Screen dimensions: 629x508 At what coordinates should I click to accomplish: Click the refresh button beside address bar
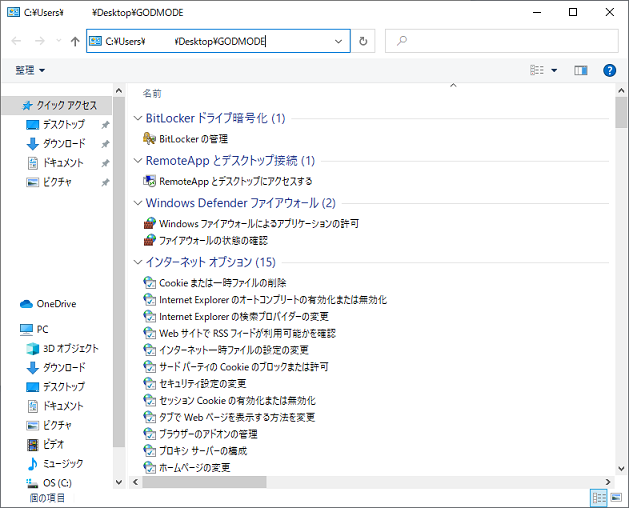click(x=363, y=41)
